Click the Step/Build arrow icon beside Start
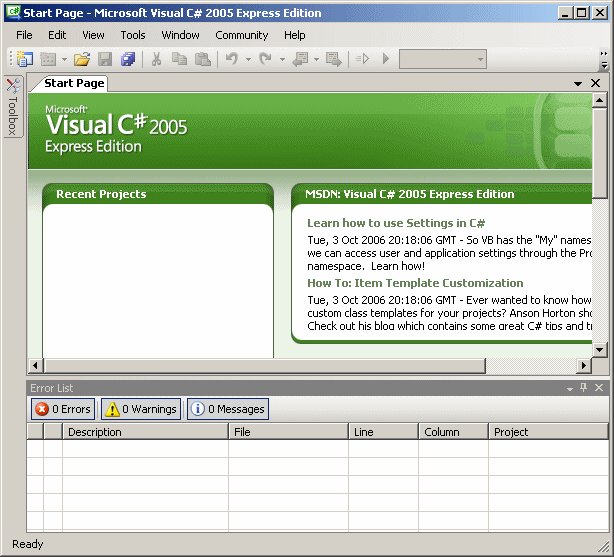 (362, 59)
